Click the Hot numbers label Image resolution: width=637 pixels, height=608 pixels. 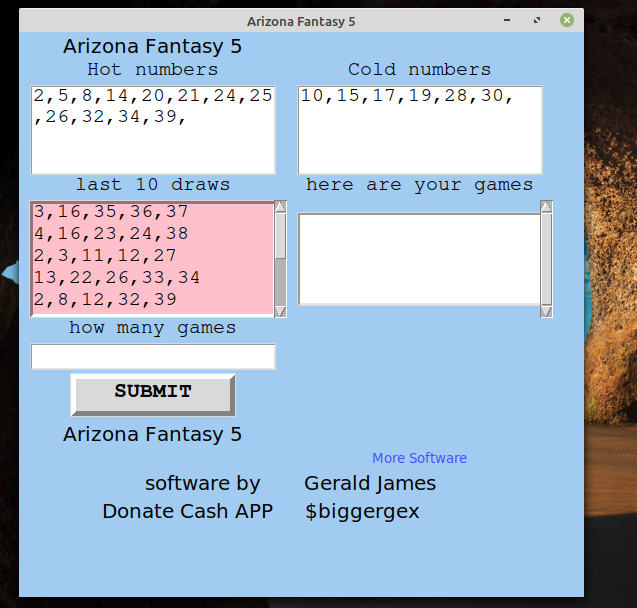[153, 69]
